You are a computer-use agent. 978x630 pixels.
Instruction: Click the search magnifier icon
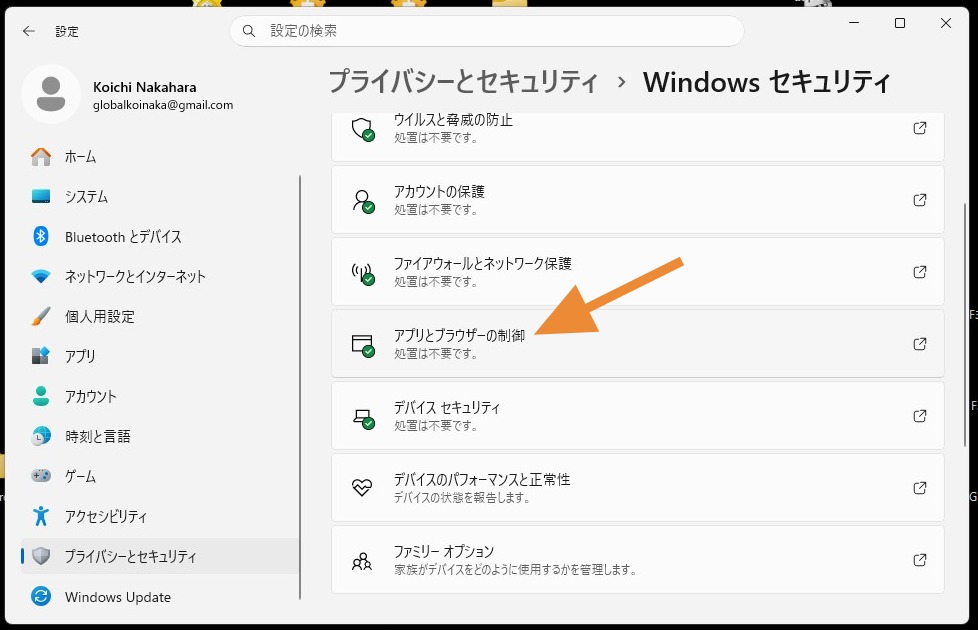[x=249, y=31]
